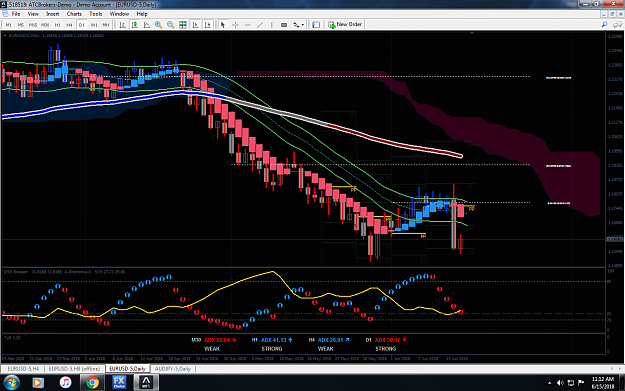Select the crosshair tool
Viewport: 625px width, 391px height.
coord(235,25)
